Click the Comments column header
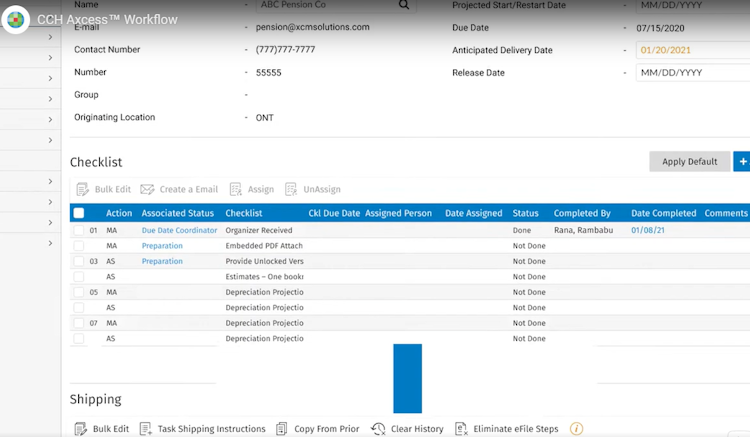This screenshot has width=750, height=437. (726, 213)
